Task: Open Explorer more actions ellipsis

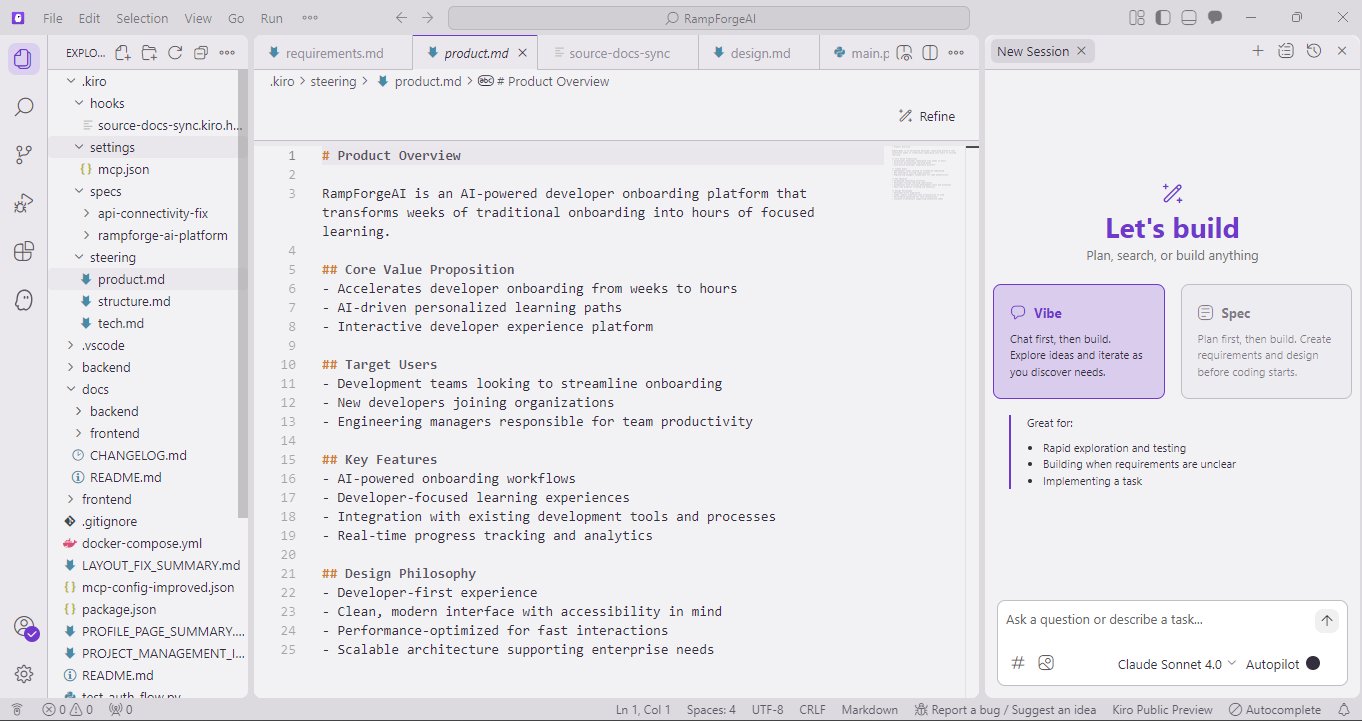Action: tap(227, 53)
